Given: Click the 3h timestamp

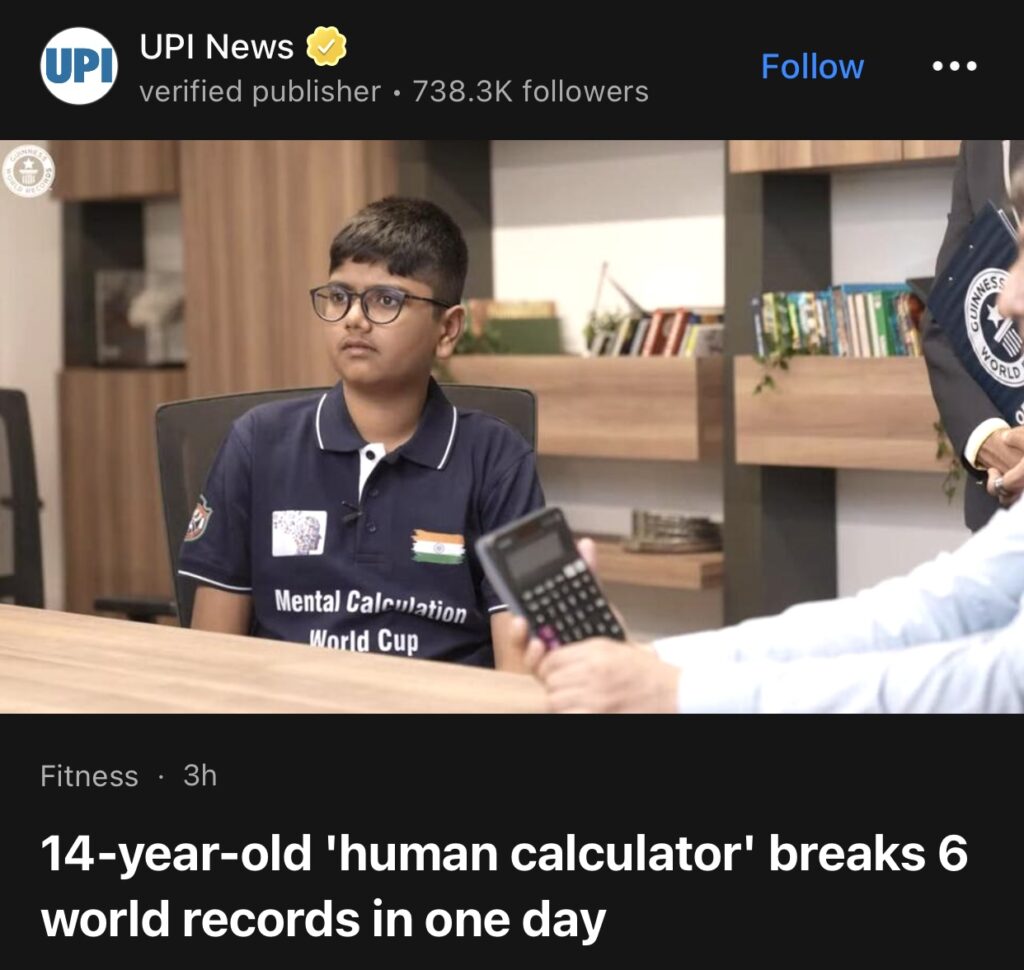Looking at the screenshot, I should [x=200, y=775].
